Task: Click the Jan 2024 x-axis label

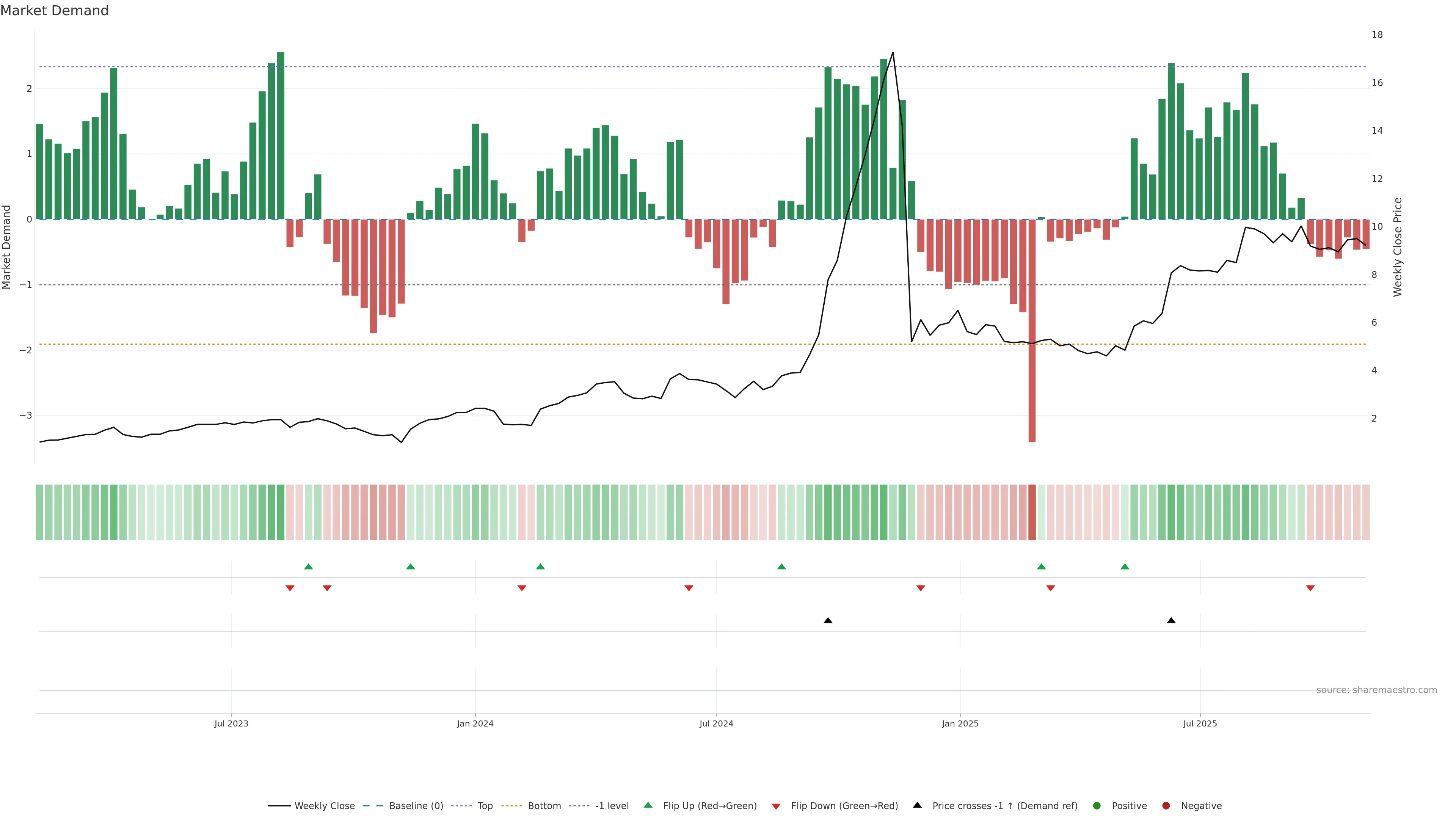Action: [475, 723]
